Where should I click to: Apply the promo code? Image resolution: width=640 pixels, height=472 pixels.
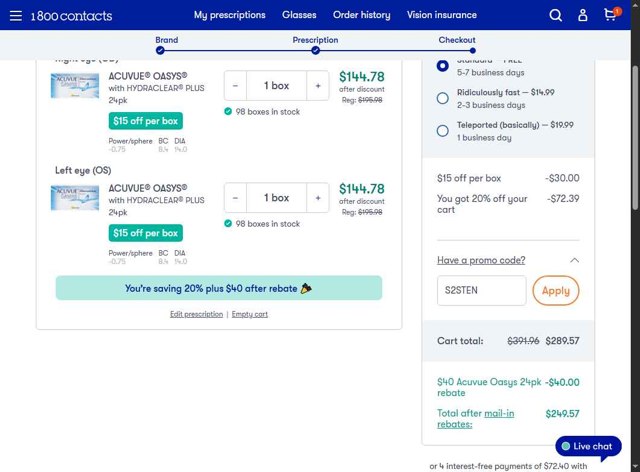click(555, 291)
